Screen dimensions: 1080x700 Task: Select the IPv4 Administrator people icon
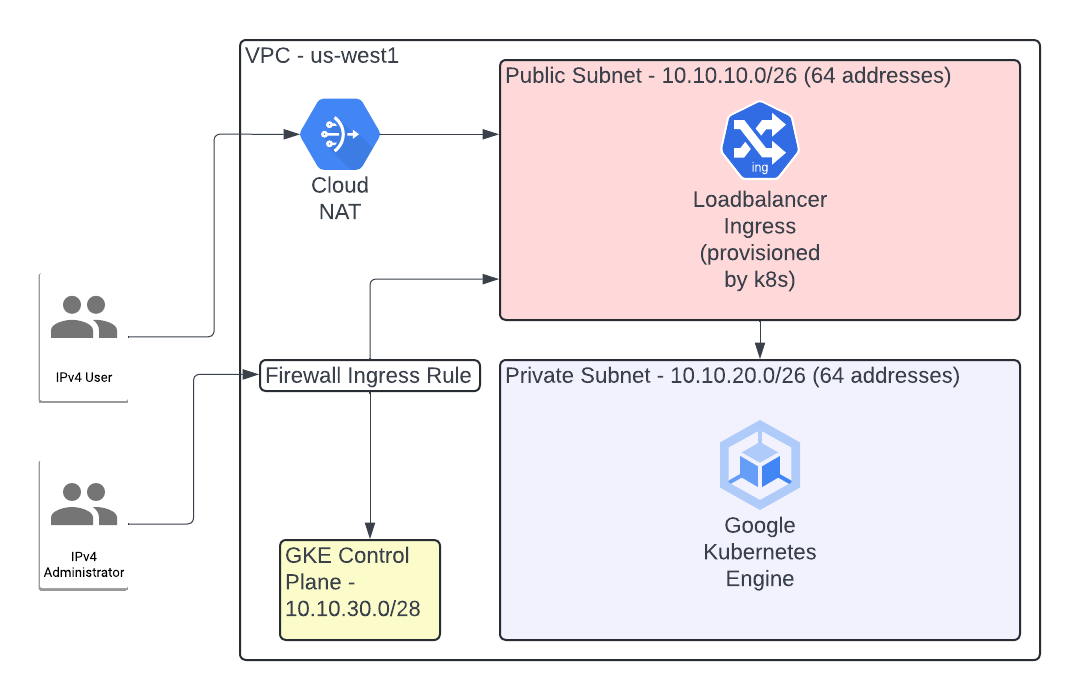coord(84,504)
